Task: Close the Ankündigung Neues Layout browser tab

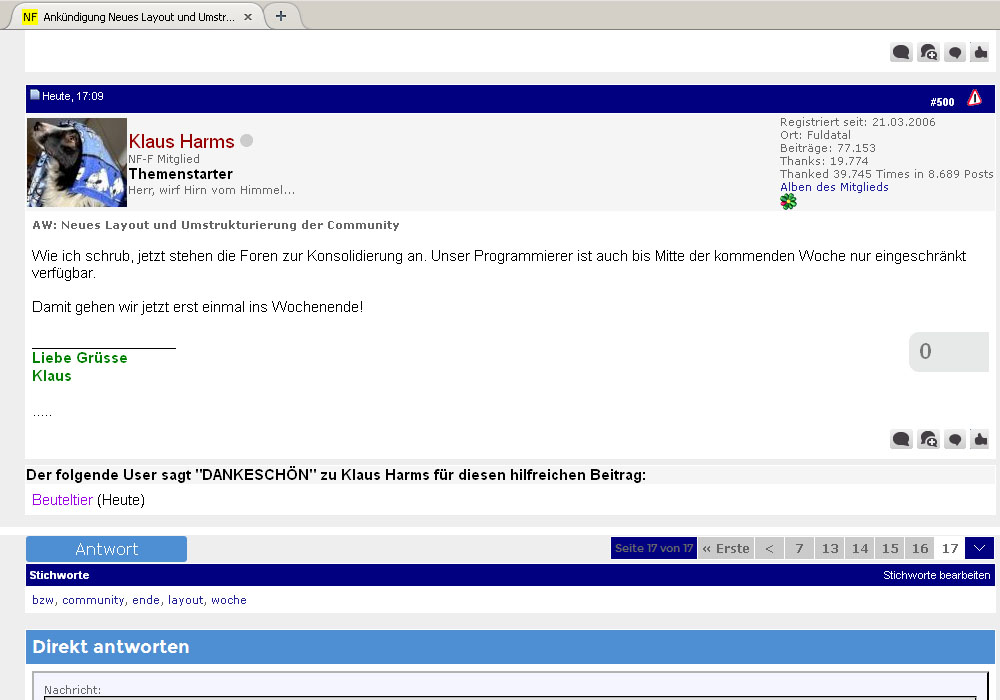Action: 248,17
